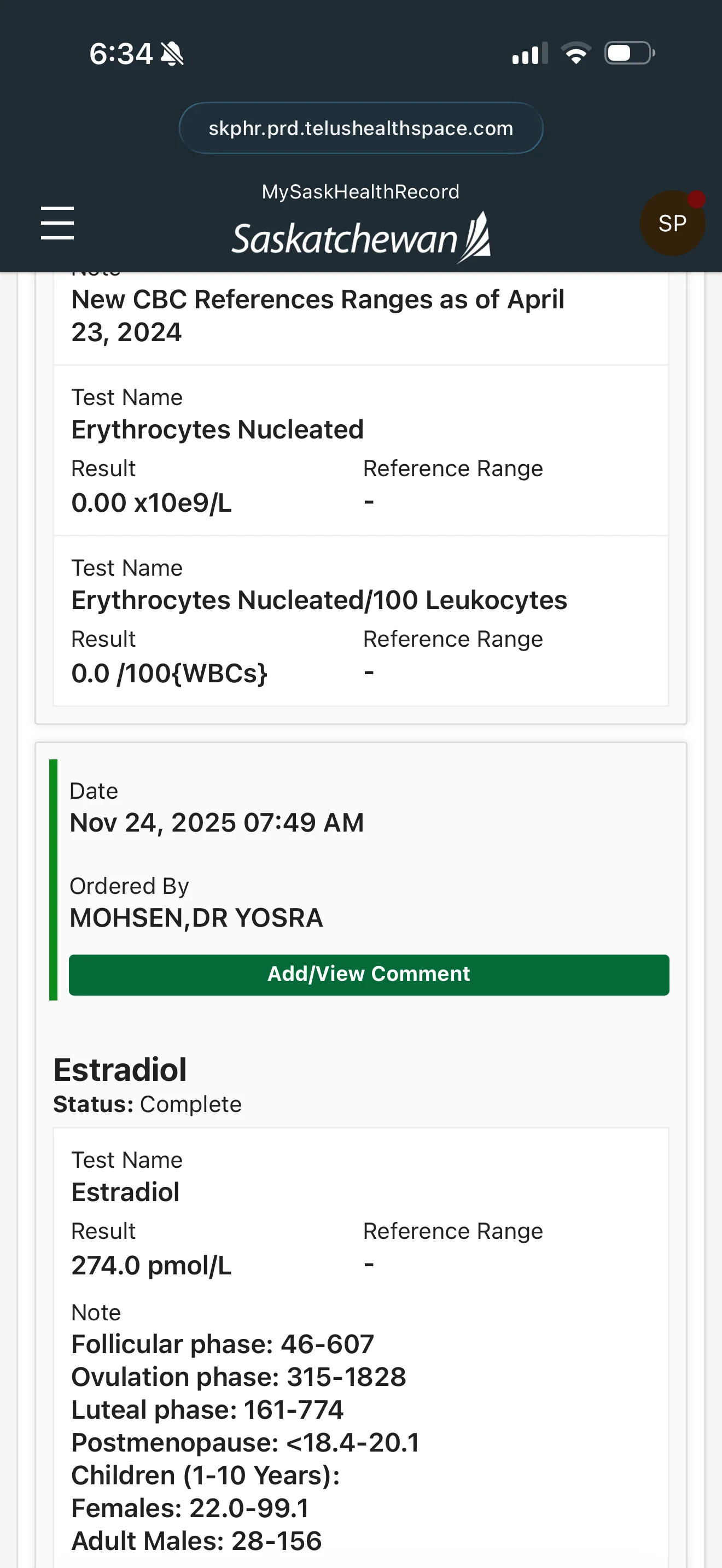Image resolution: width=722 pixels, height=1568 pixels.
Task: Tap the skphr.prd.telushealthspace.com address bar
Action: click(x=361, y=128)
